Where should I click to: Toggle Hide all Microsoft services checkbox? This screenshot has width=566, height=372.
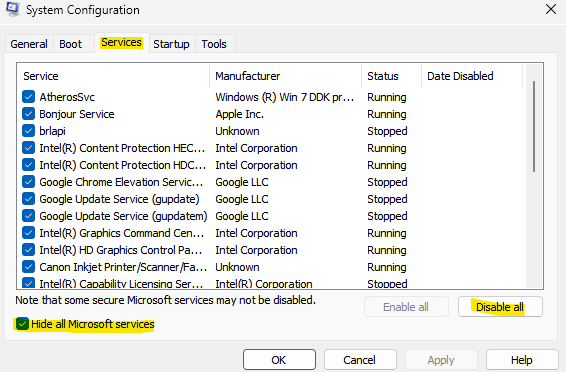pos(22,324)
